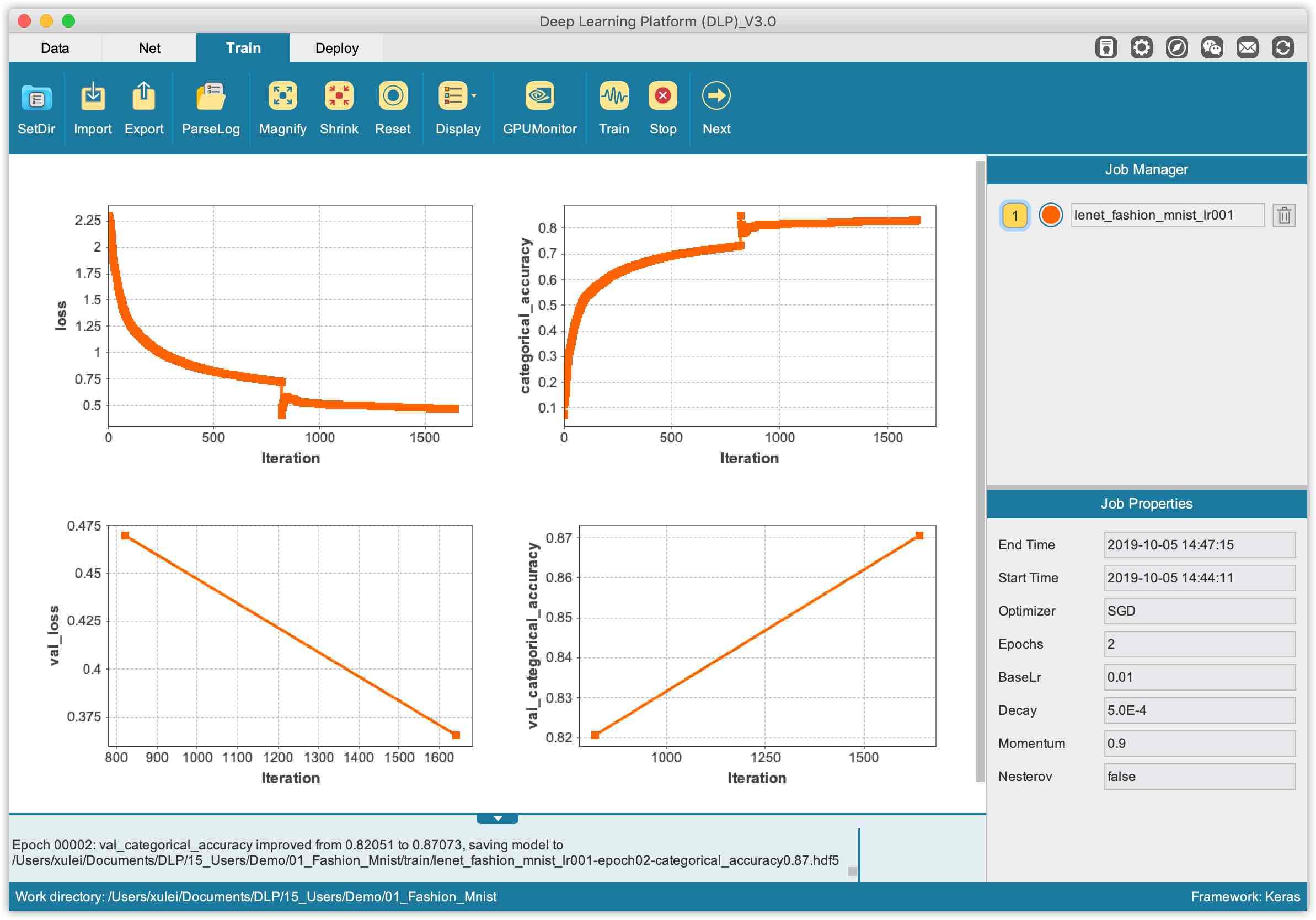Open the GPUMonitor tool
The image size is (1316, 920).
click(539, 96)
